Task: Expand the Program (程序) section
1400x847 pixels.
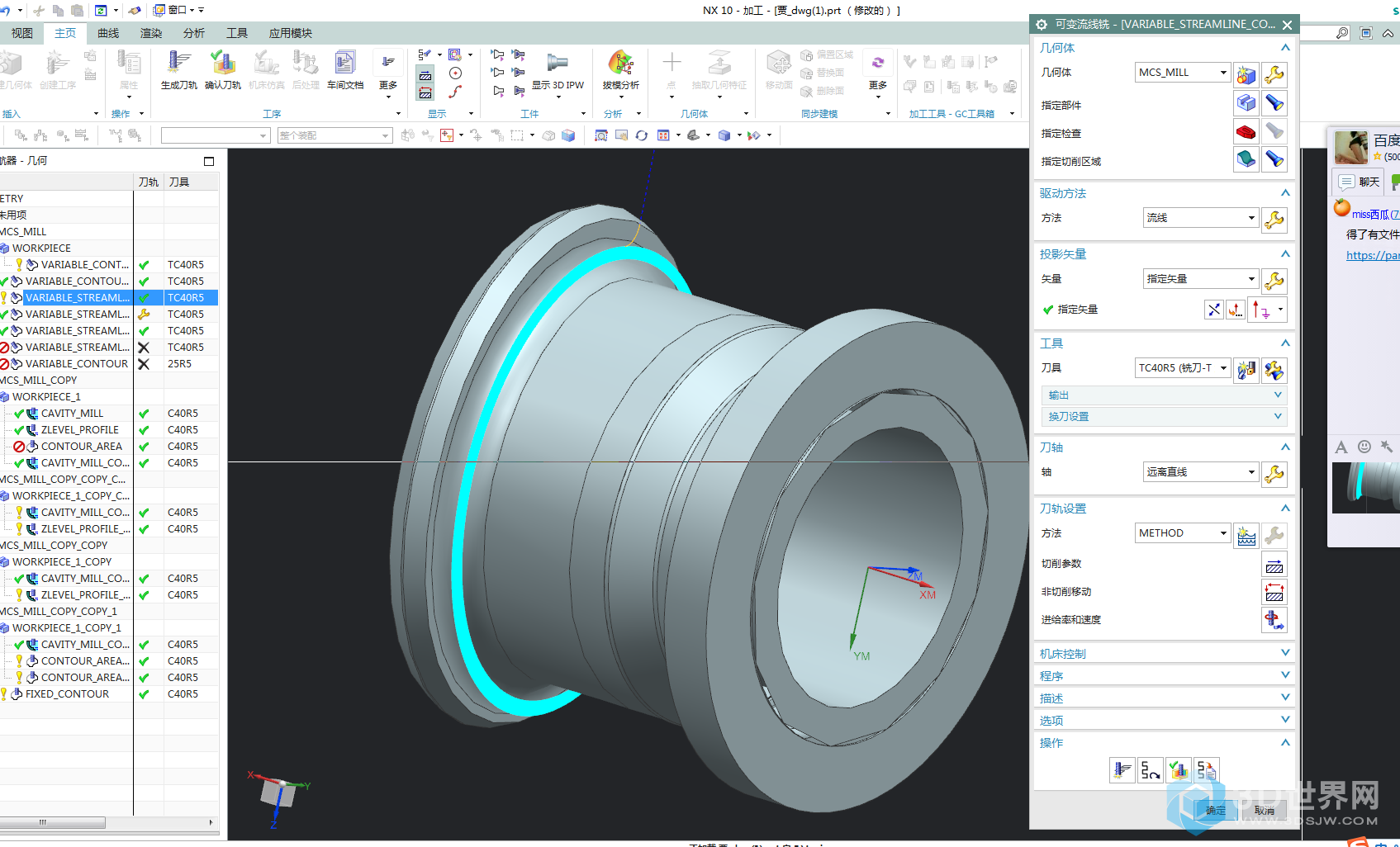Action: 1163,676
